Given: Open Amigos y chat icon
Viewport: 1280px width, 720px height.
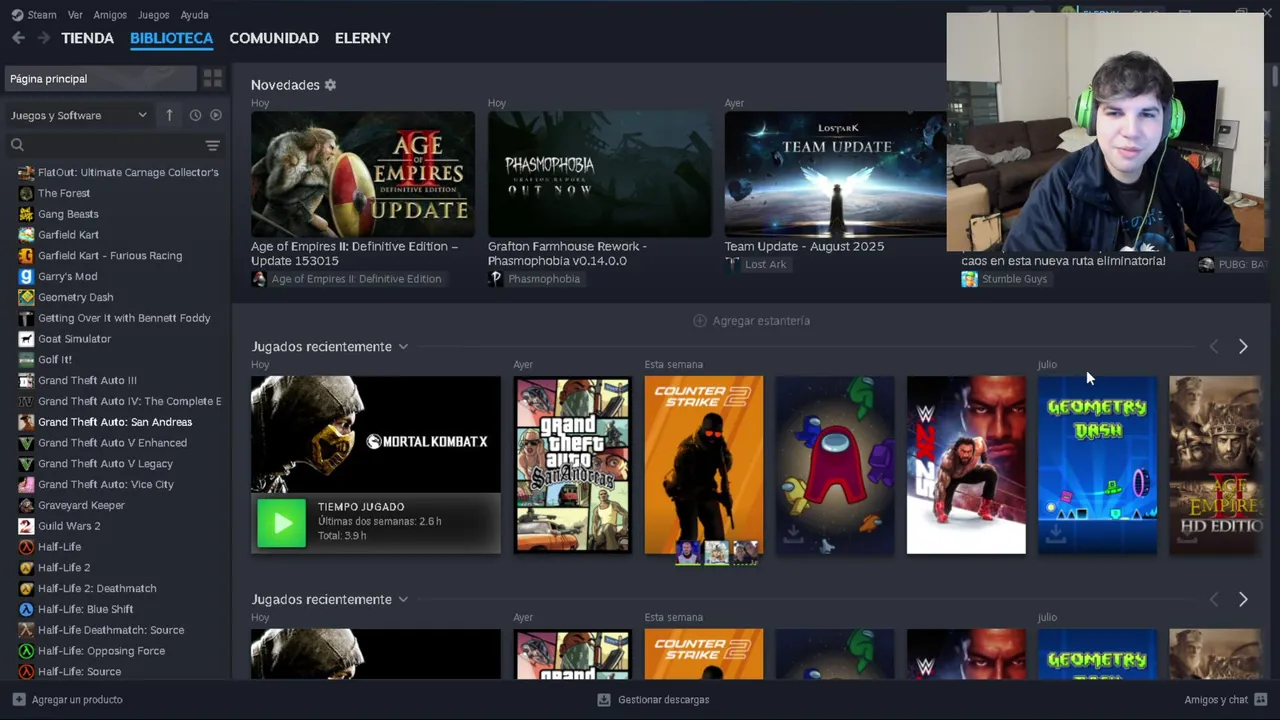Looking at the screenshot, I should (x=1261, y=700).
